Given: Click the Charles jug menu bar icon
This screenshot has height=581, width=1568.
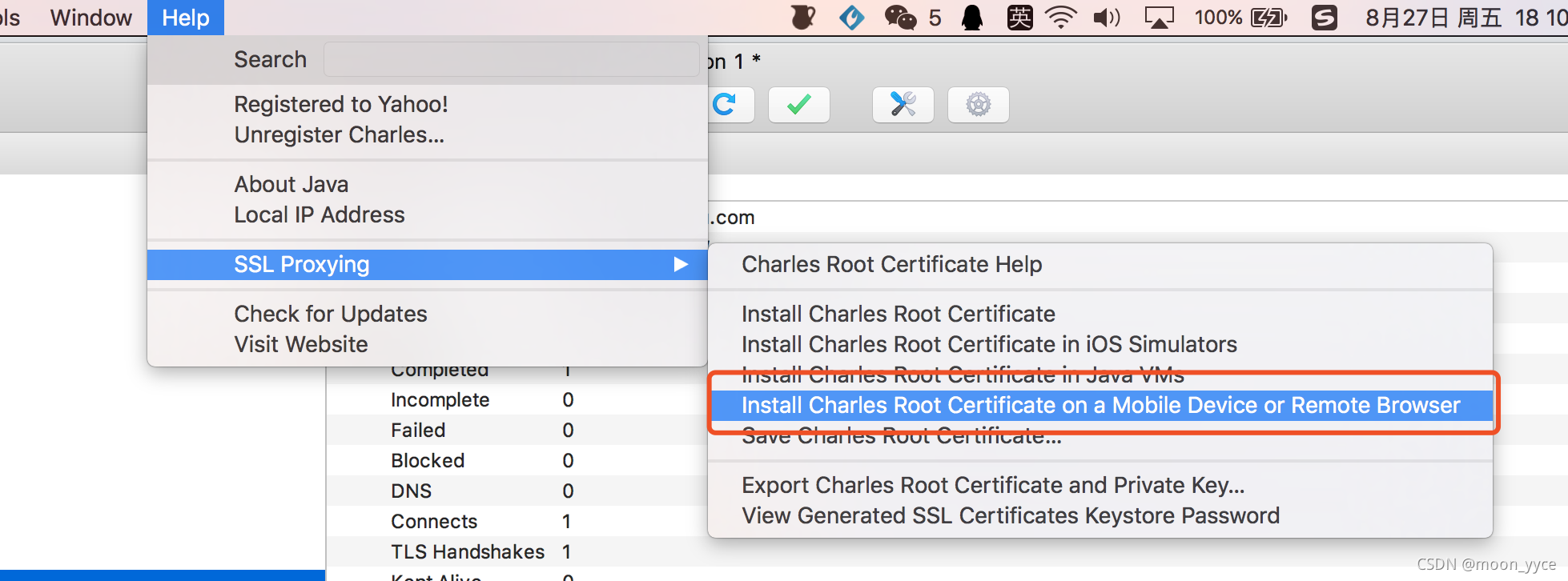Looking at the screenshot, I should (802, 18).
